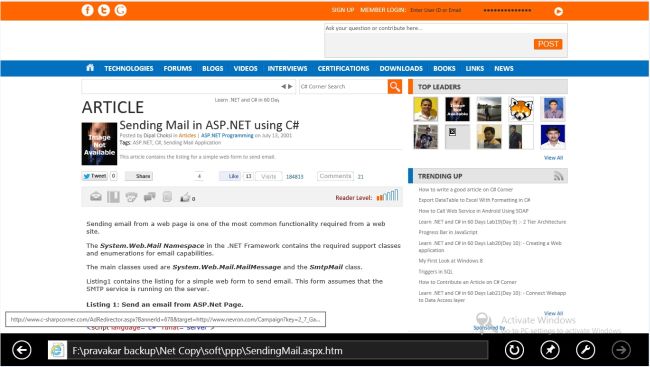This screenshot has height=367, width=650.
Task: Click the Share button
Action: click(x=139, y=176)
